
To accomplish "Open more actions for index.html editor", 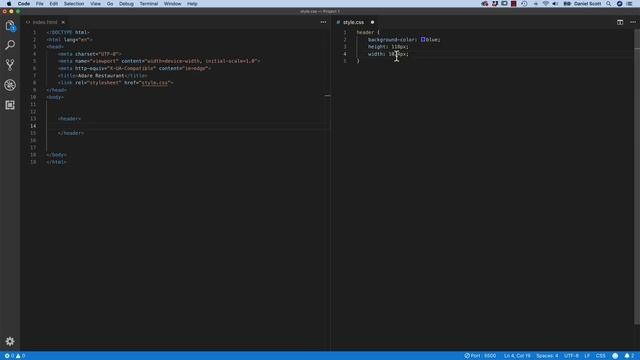I will [x=323, y=22].
